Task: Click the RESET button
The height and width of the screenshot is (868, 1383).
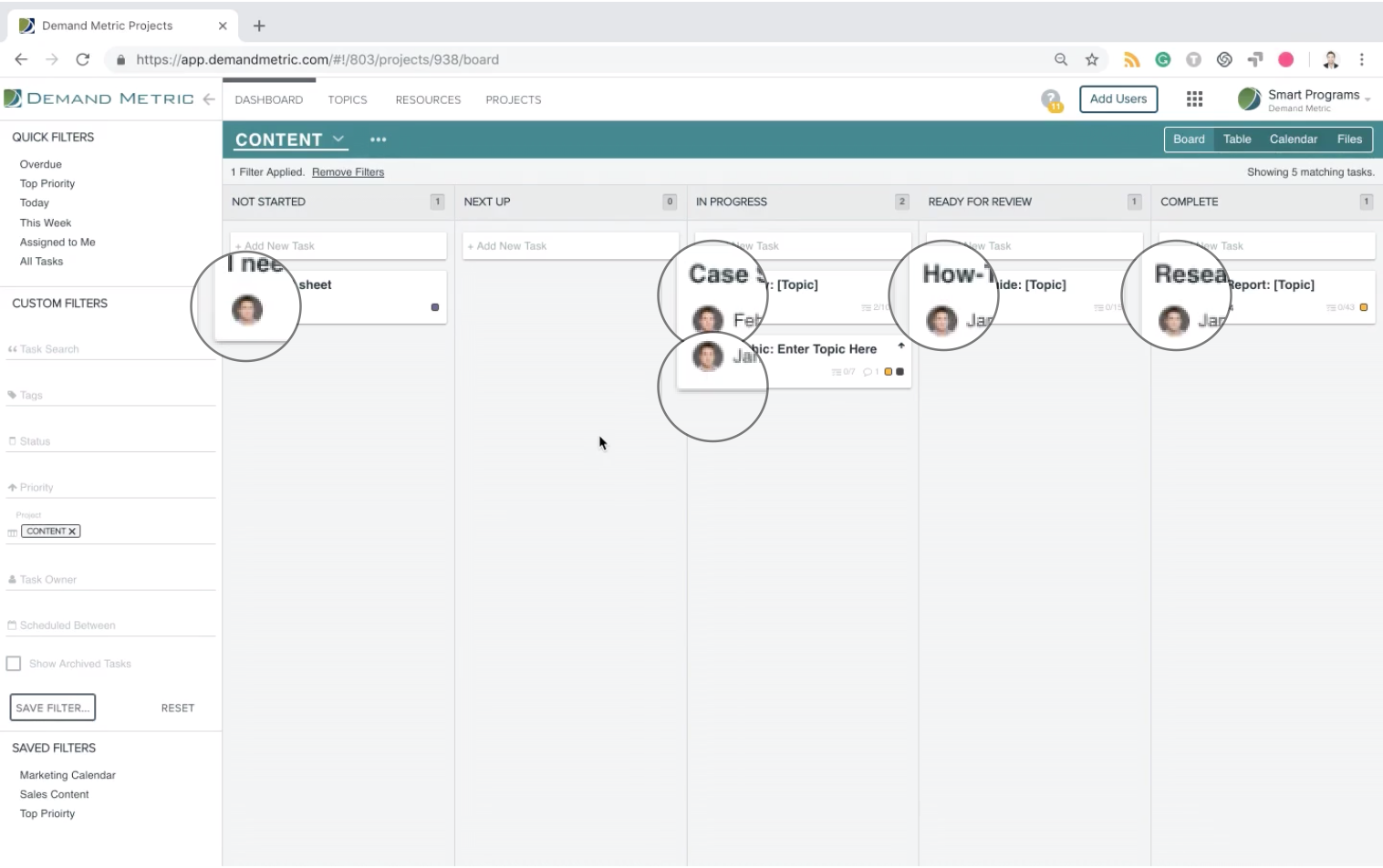Action: [x=178, y=708]
